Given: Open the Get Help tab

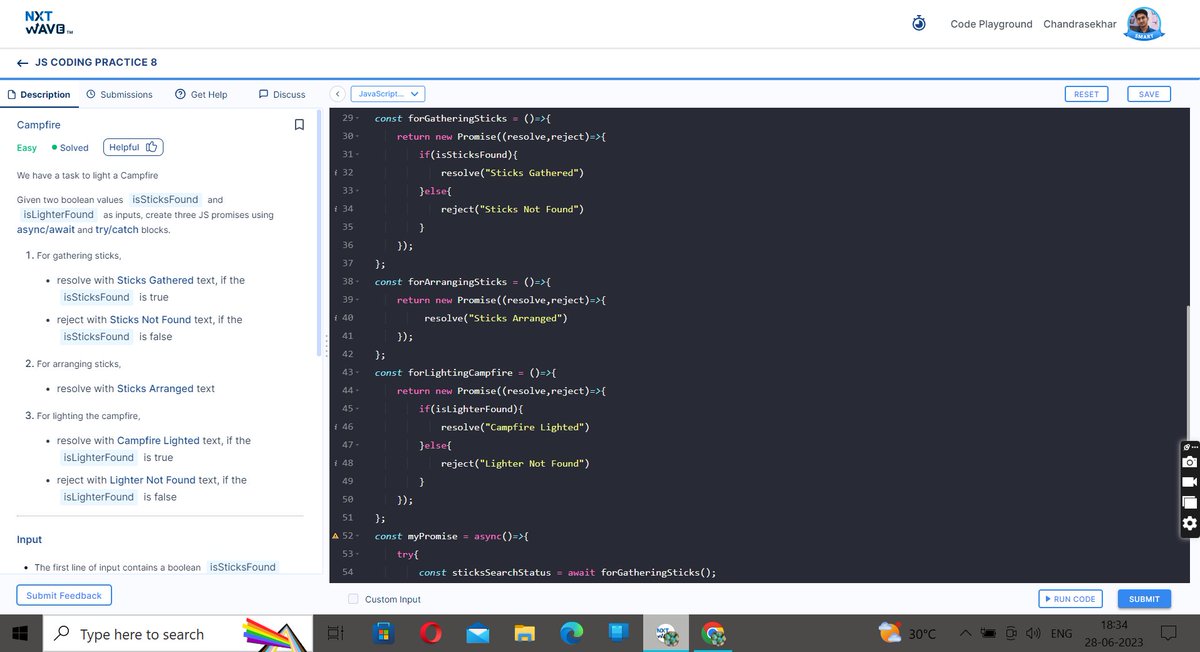Looking at the screenshot, I should point(201,94).
